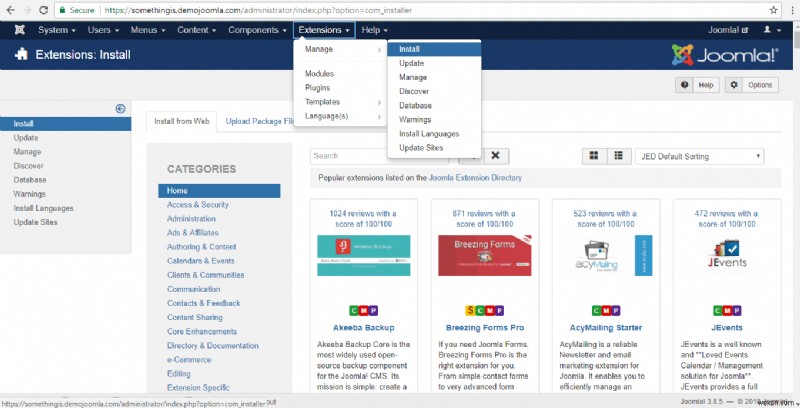
Task: Open the Menus dropdown
Action: click(148, 30)
